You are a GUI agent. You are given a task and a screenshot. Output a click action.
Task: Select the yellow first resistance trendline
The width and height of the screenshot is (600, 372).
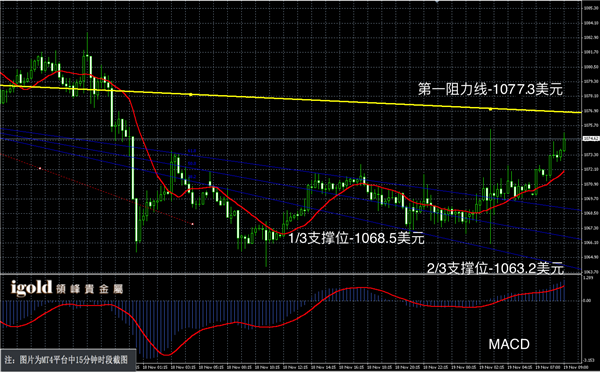click(291, 99)
